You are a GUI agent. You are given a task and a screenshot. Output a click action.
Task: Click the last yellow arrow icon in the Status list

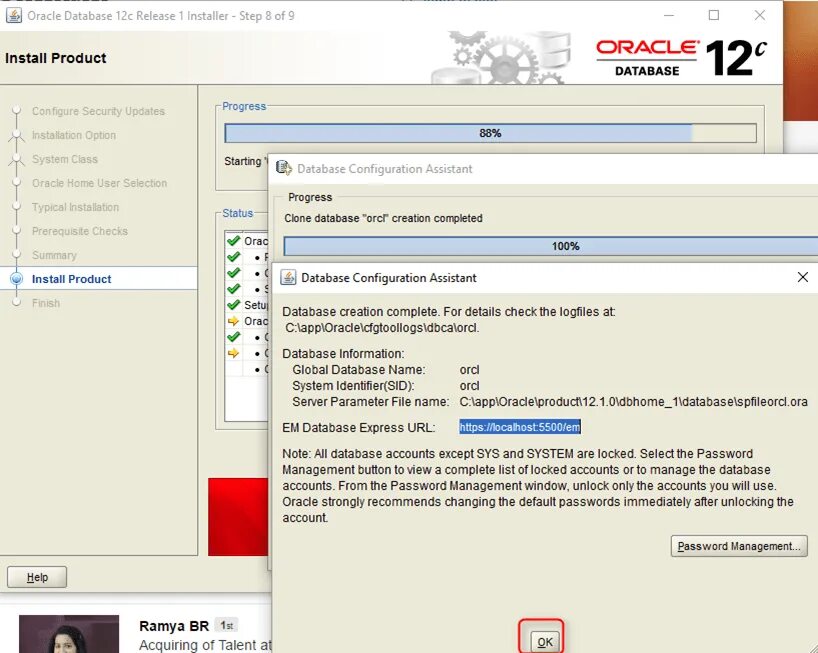(x=233, y=353)
